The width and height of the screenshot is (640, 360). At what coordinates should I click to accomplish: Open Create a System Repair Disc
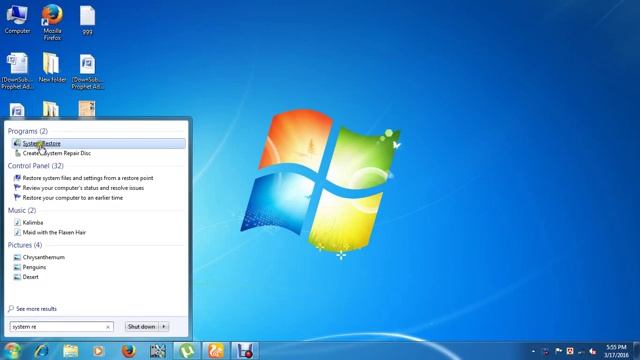pyautogui.click(x=57, y=153)
